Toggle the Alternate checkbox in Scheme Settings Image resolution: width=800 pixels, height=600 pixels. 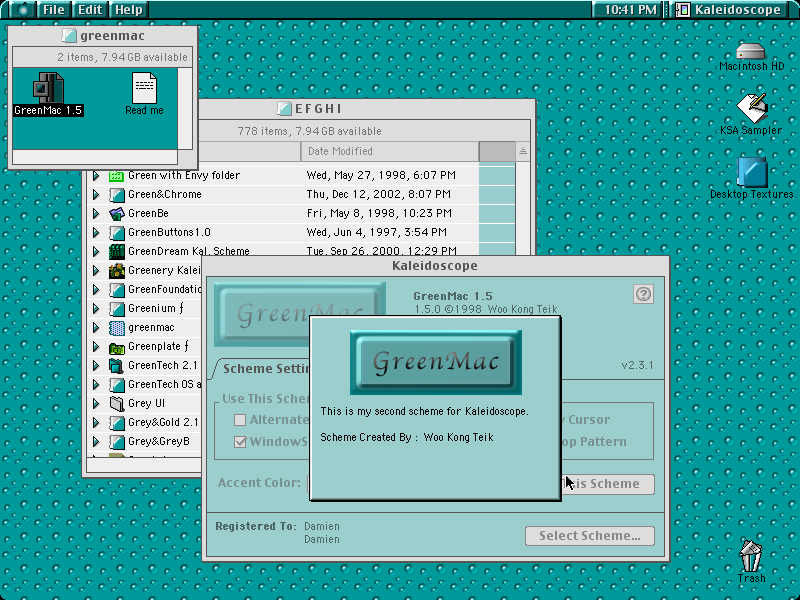pos(240,420)
